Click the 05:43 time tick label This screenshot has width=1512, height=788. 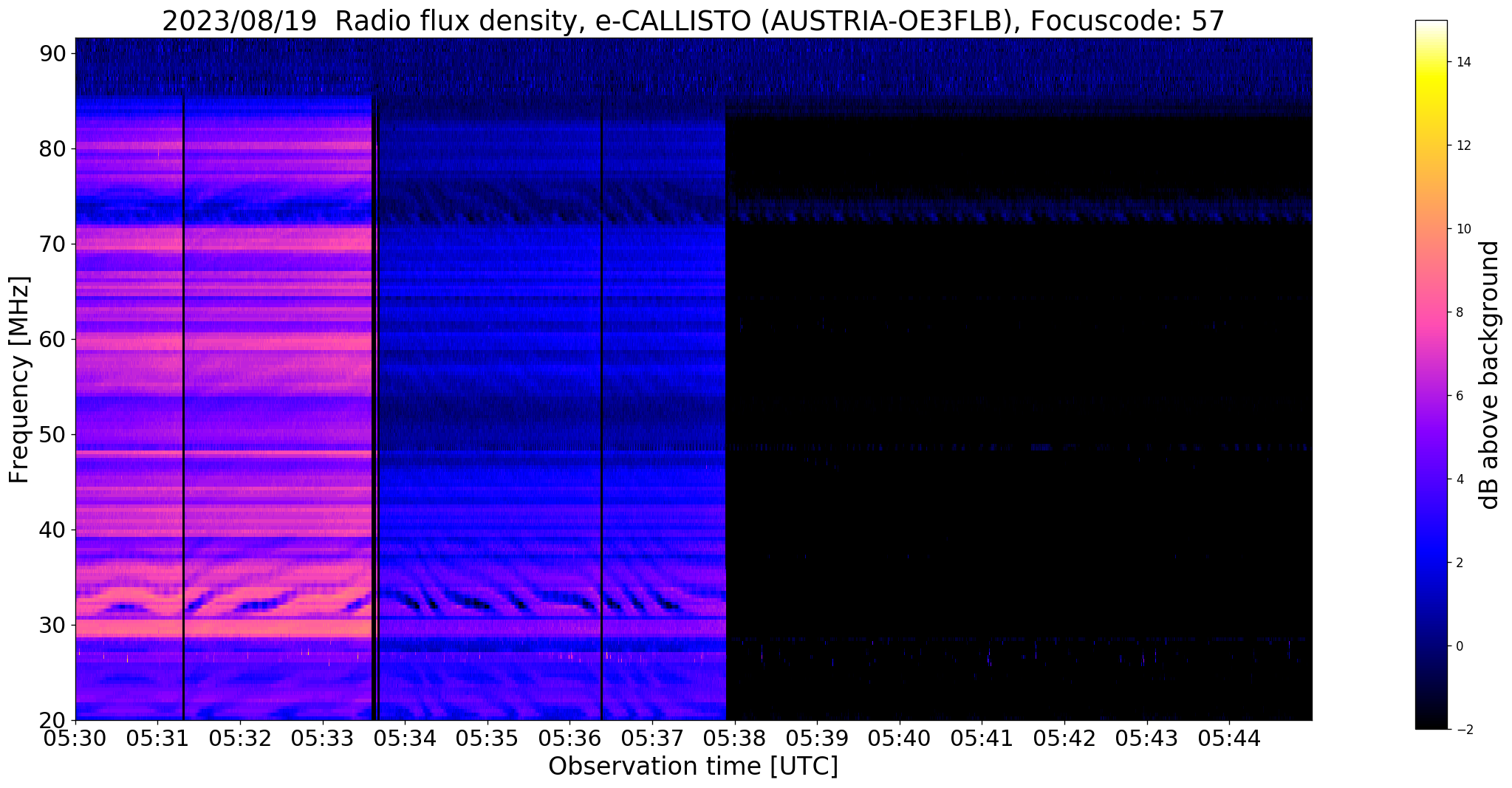pos(1147,739)
